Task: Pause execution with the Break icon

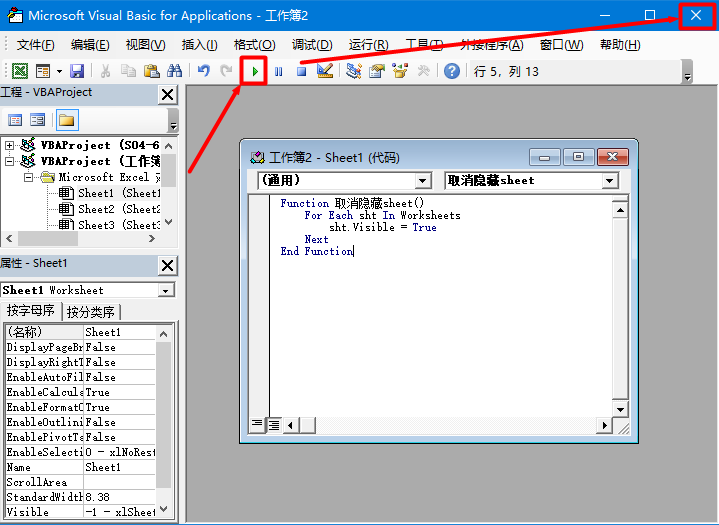Action: click(278, 71)
